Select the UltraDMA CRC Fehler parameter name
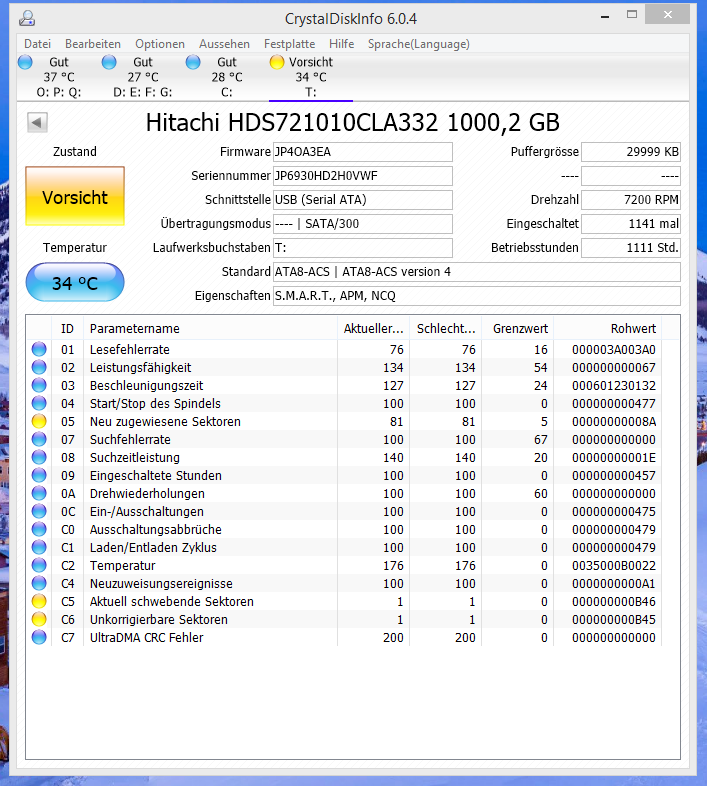Viewport: 707px width, 786px height. pyautogui.click(x=146, y=638)
